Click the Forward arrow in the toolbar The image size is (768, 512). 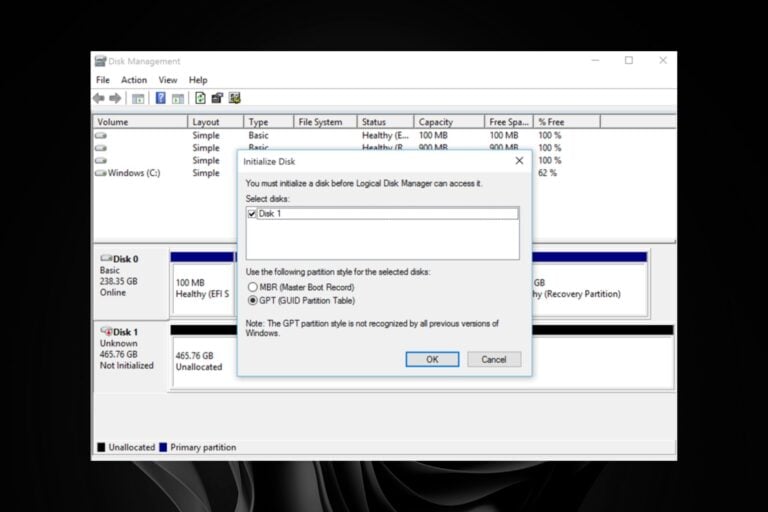115,98
